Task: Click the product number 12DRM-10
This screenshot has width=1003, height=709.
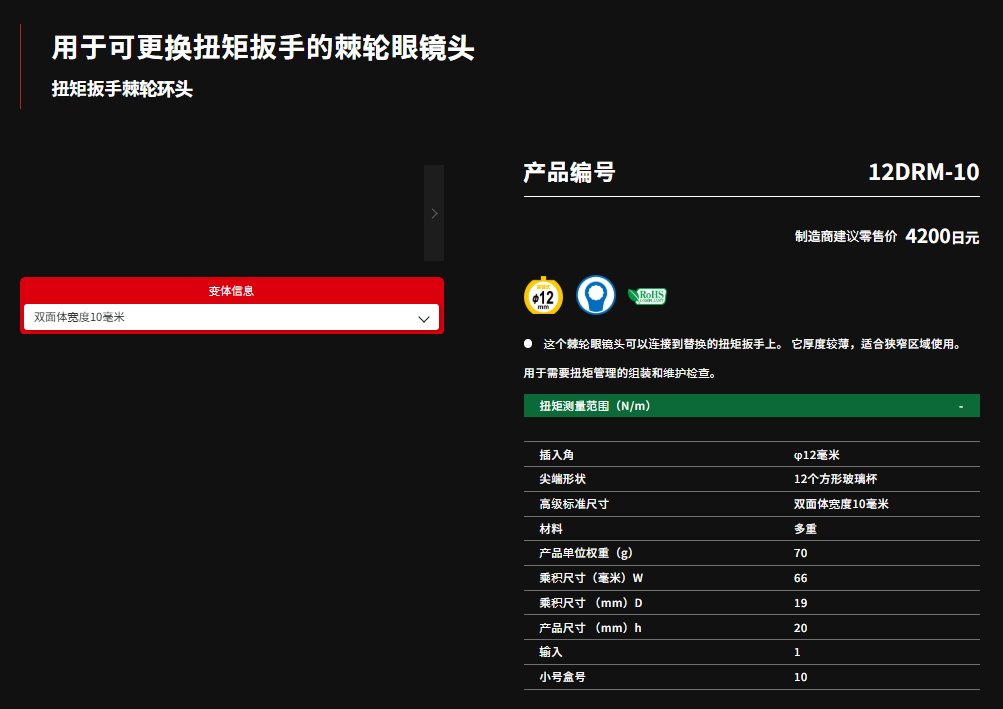Action: pyautogui.click(x=923, y=173)
